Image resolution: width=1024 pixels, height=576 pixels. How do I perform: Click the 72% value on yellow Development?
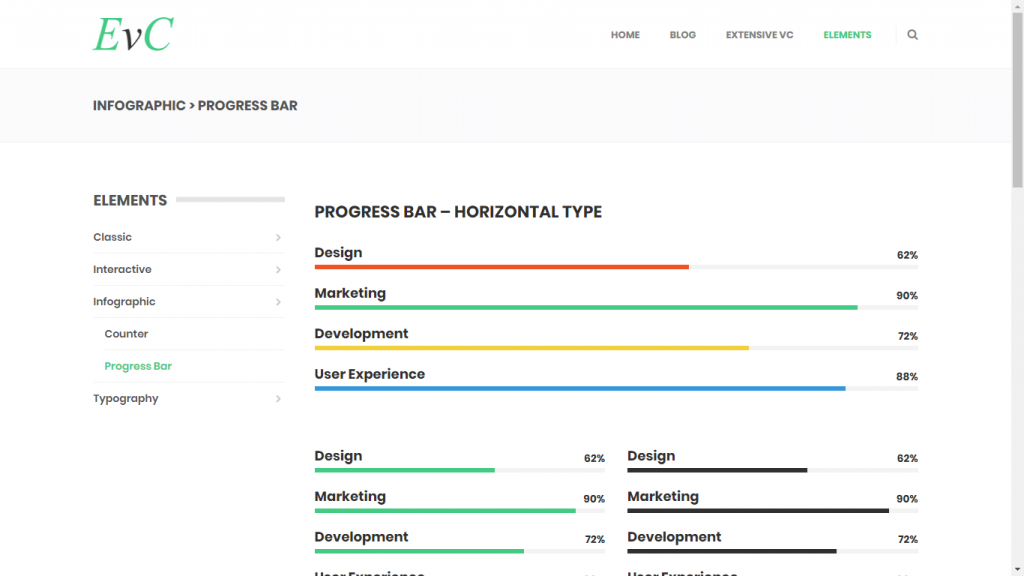(908, 336)
